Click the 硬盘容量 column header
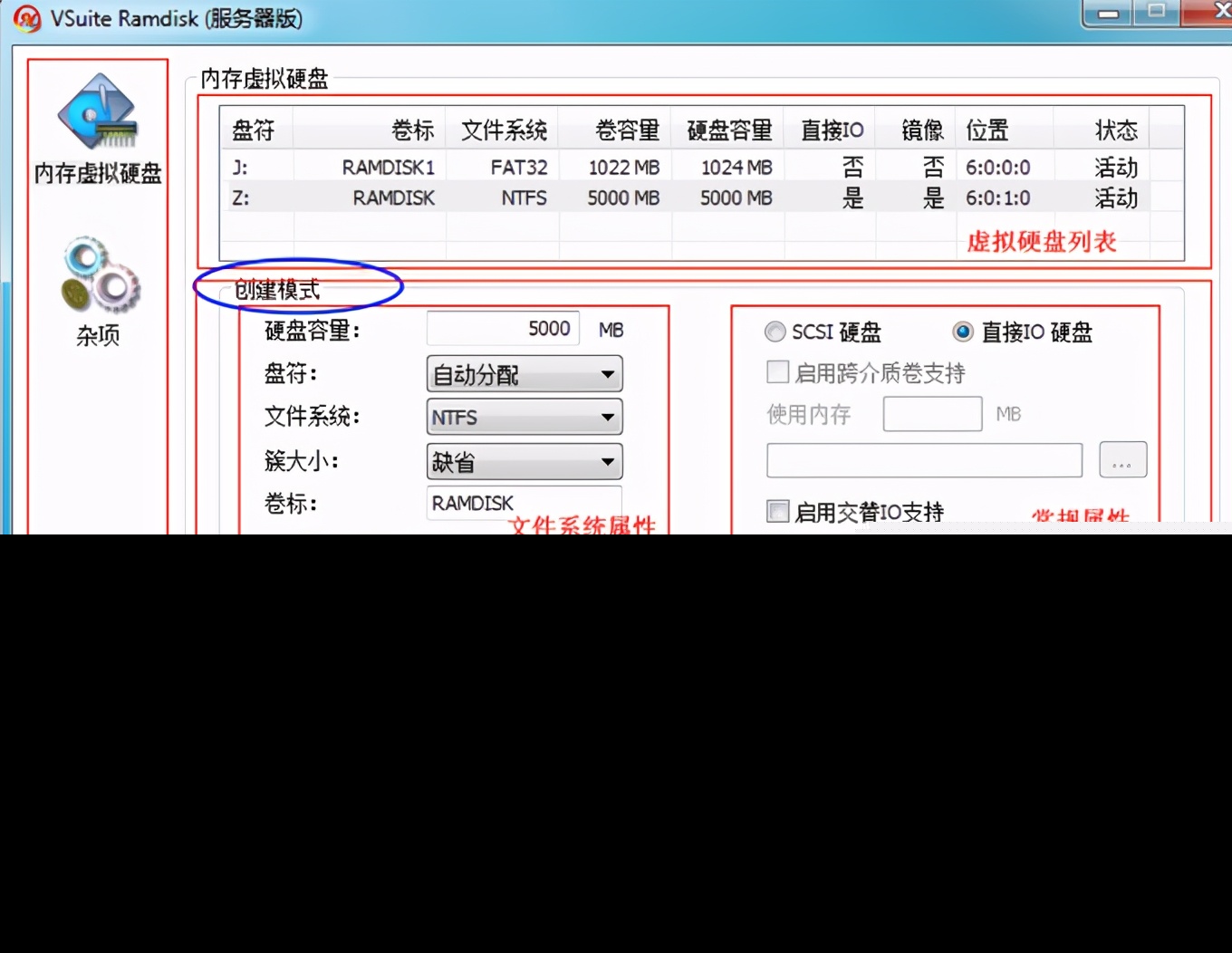 coord(728,130)
